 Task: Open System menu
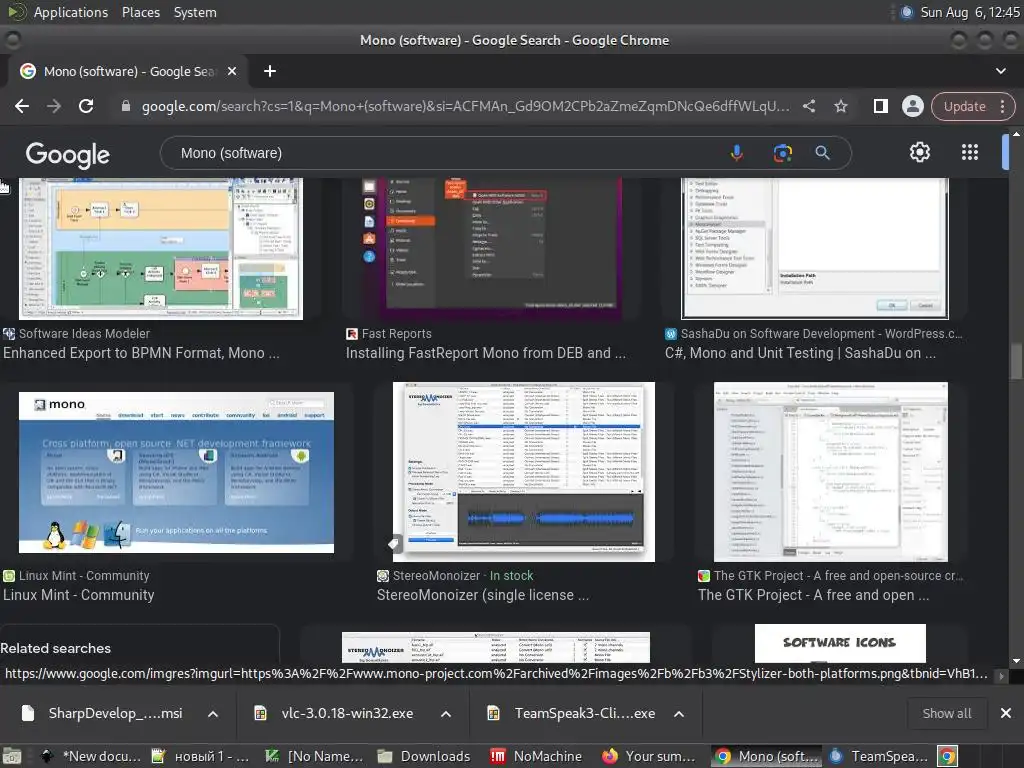pyautogui.click(x=195, y=12)
